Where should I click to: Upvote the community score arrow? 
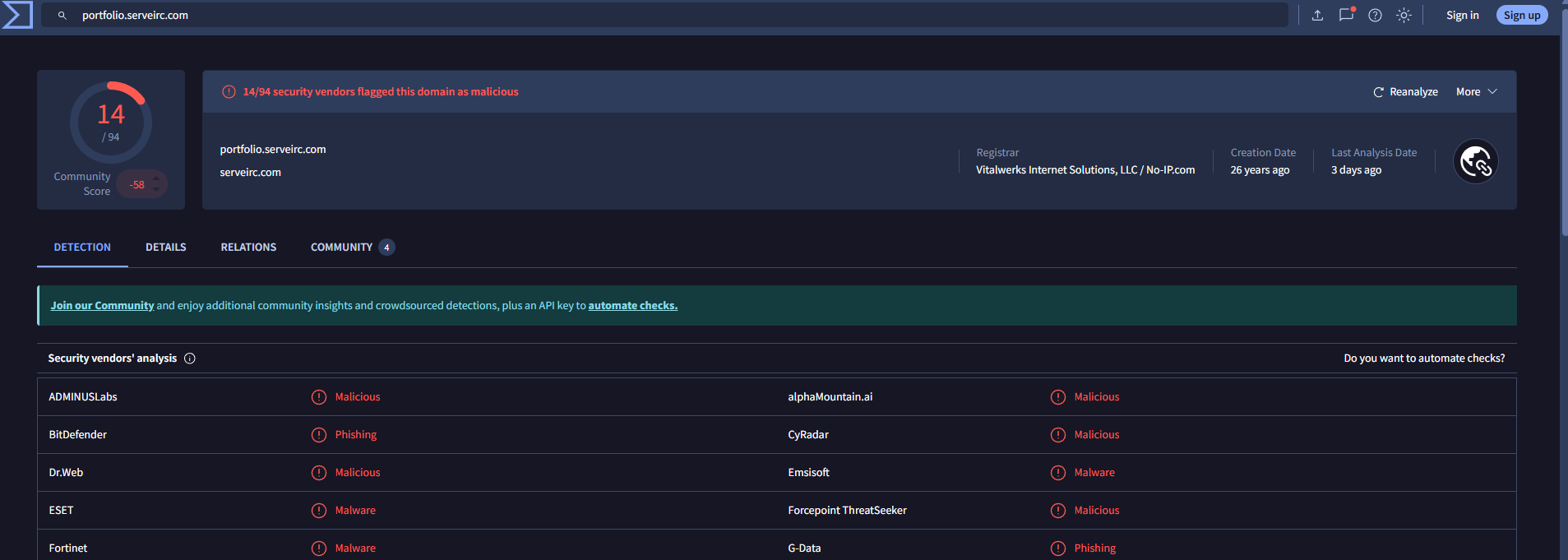click(156, 178)
